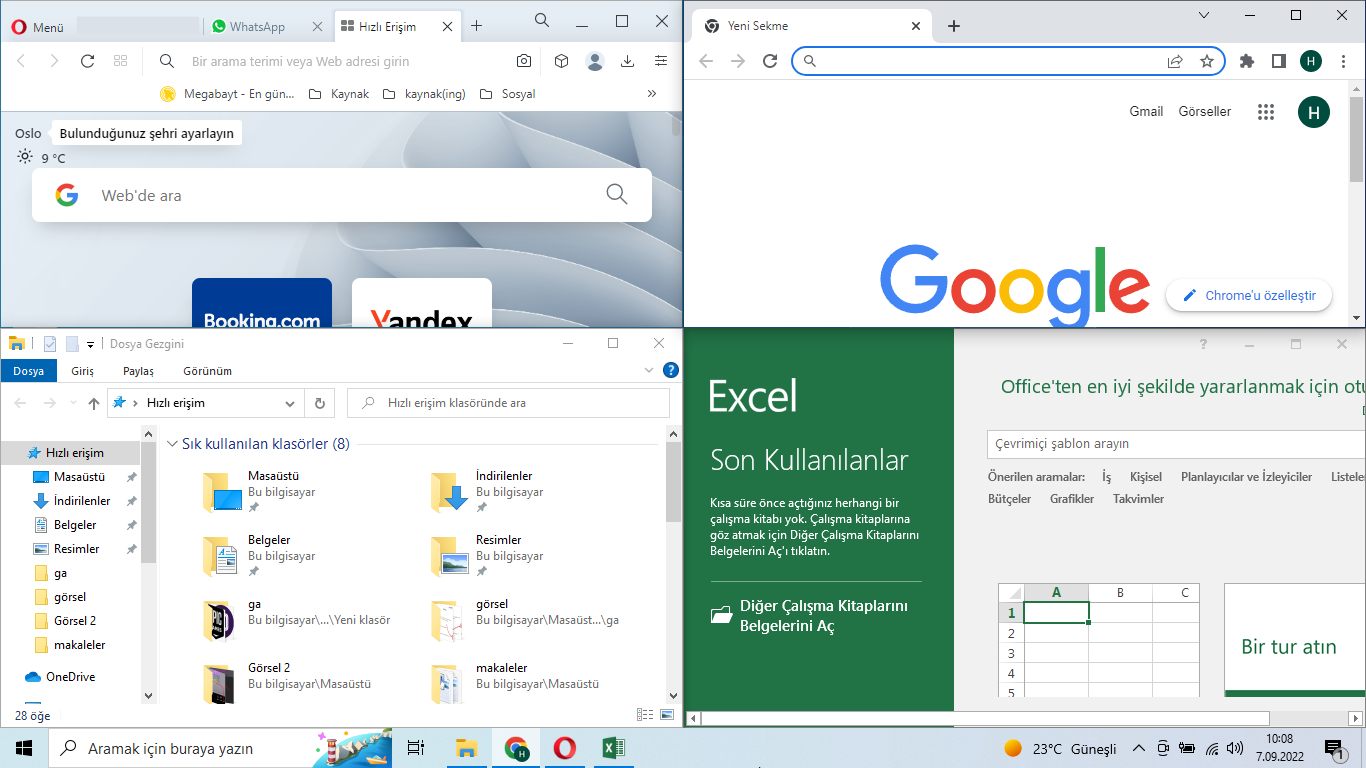
Task: Toggle Chrome's side panel button
Action: (1278, 61)
